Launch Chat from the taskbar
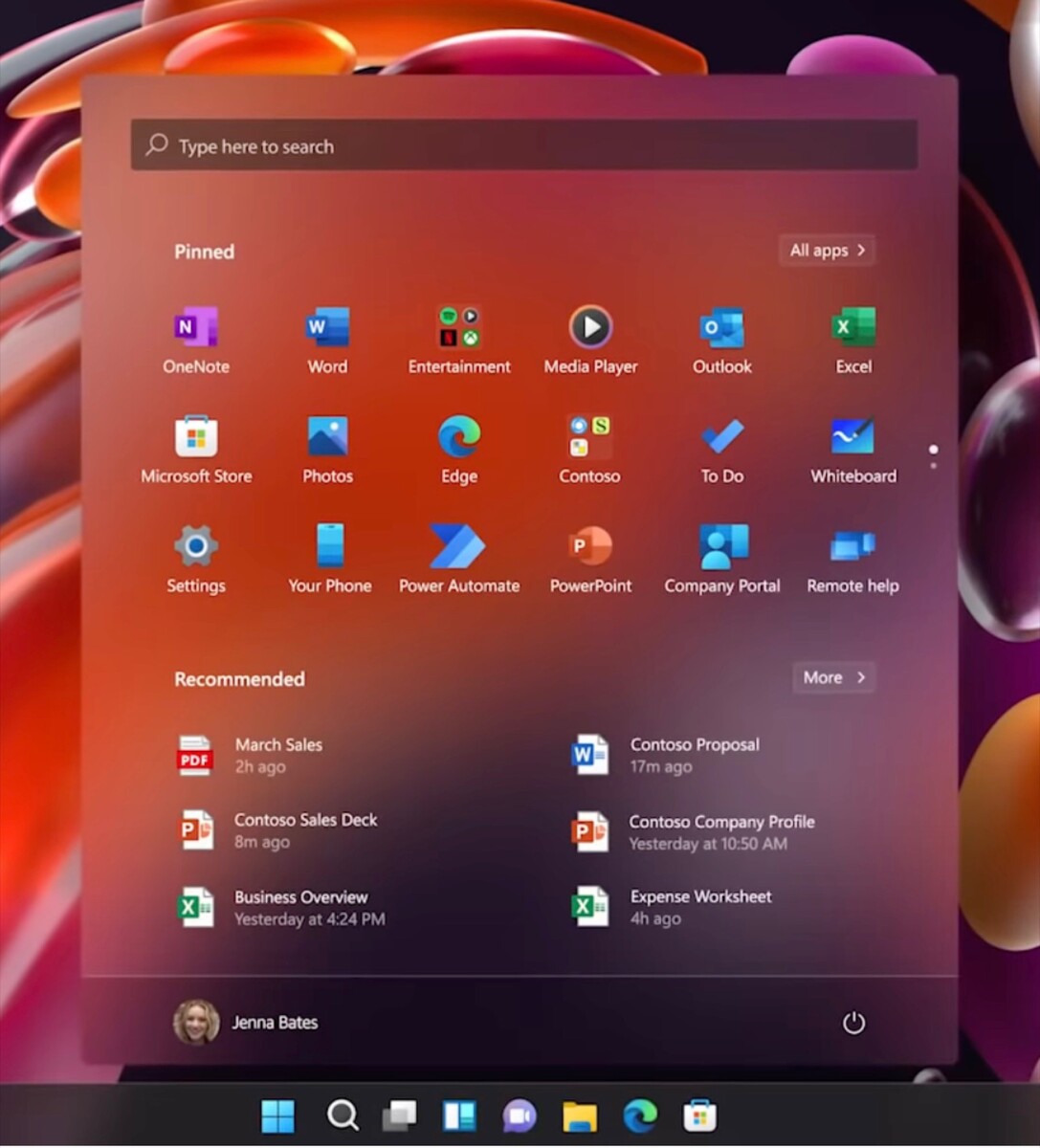Screen dimensions: 1040x1148 coord(520,1115)
